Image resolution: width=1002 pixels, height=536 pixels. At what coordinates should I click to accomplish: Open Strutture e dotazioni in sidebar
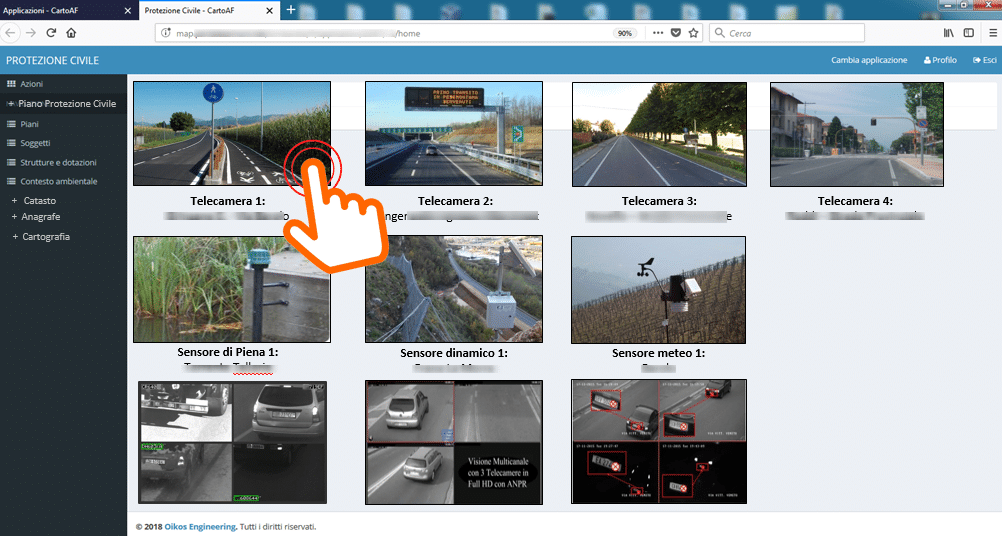[x=63, y=162]
